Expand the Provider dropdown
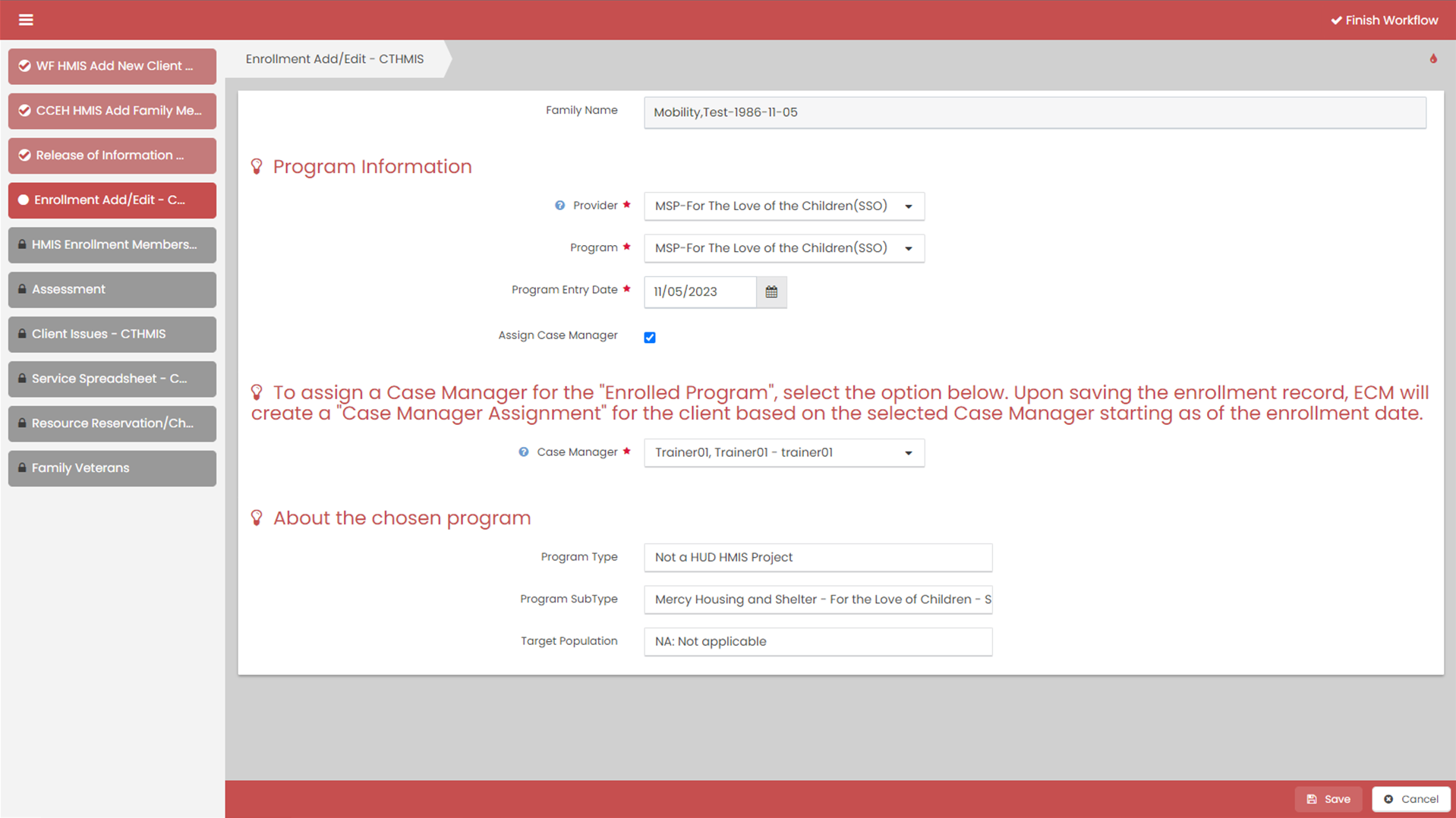The width and height of the screenshot is (1456, 818). click(783, 206)
